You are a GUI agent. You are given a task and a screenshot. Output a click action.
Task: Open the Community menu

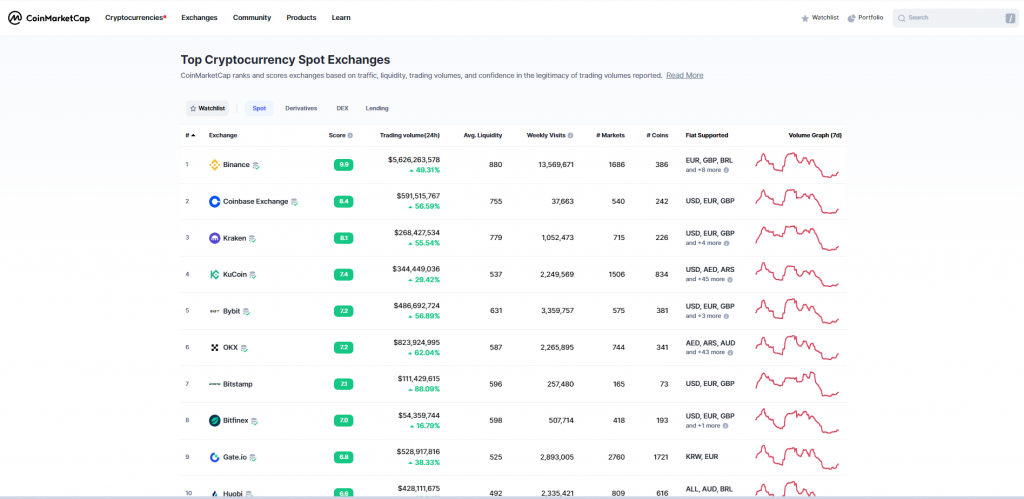pyautogui.click(x=252, y=18)
